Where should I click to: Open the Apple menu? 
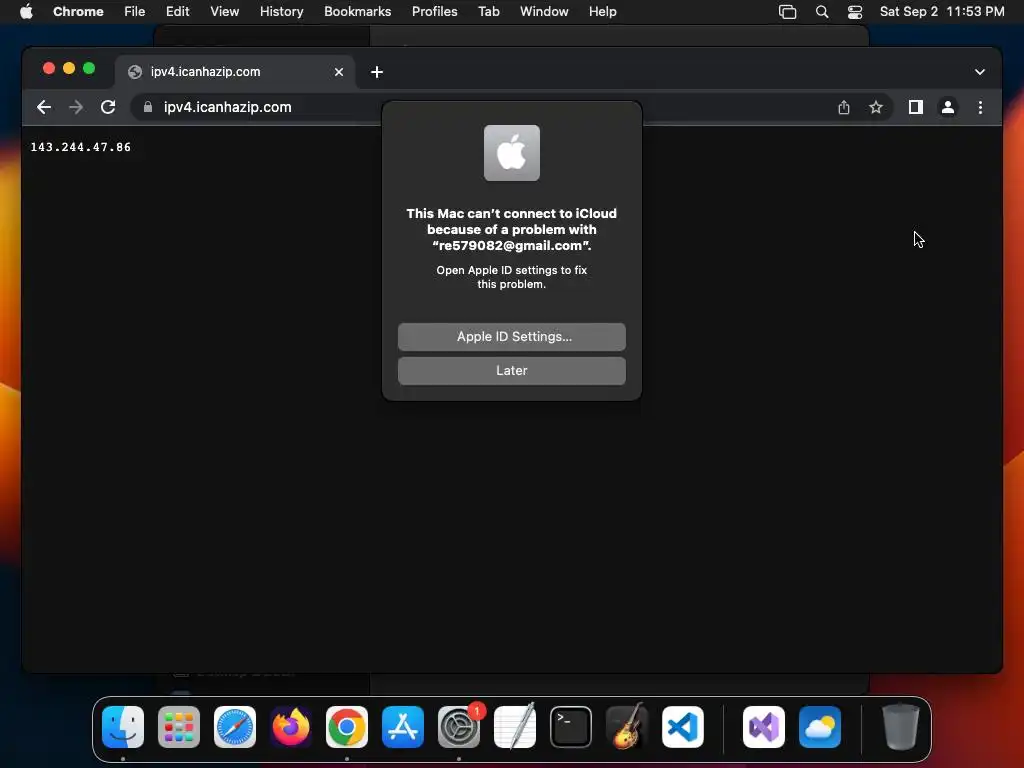[26, 11]
